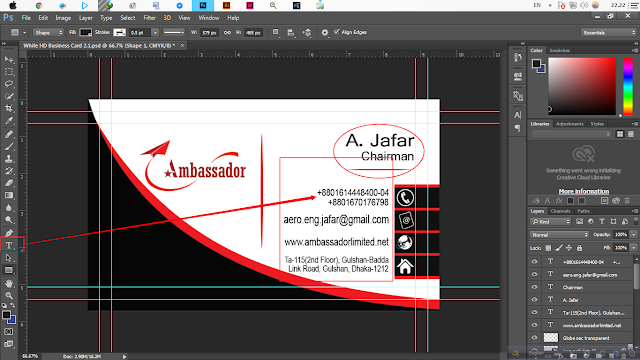Click the Stroke color swatch
Screen dimensions: 640x360
point(119,32)
